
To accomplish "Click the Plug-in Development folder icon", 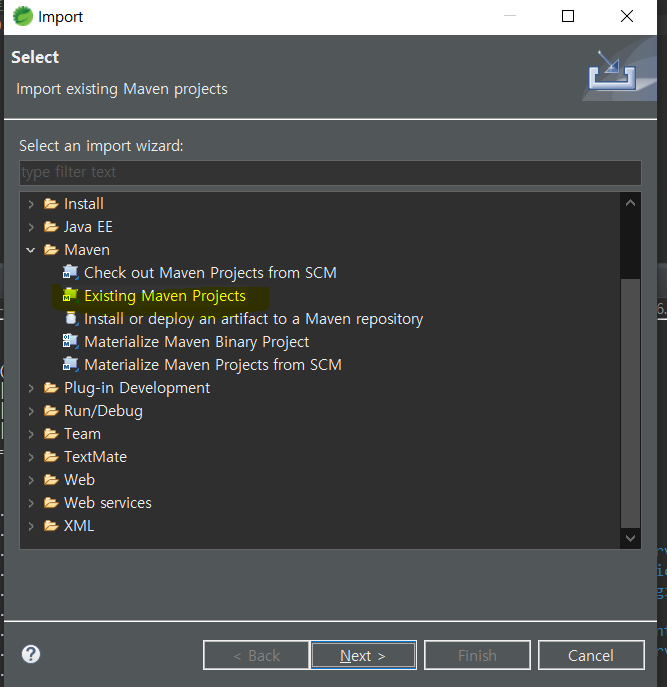I will (x=51, y=388).
